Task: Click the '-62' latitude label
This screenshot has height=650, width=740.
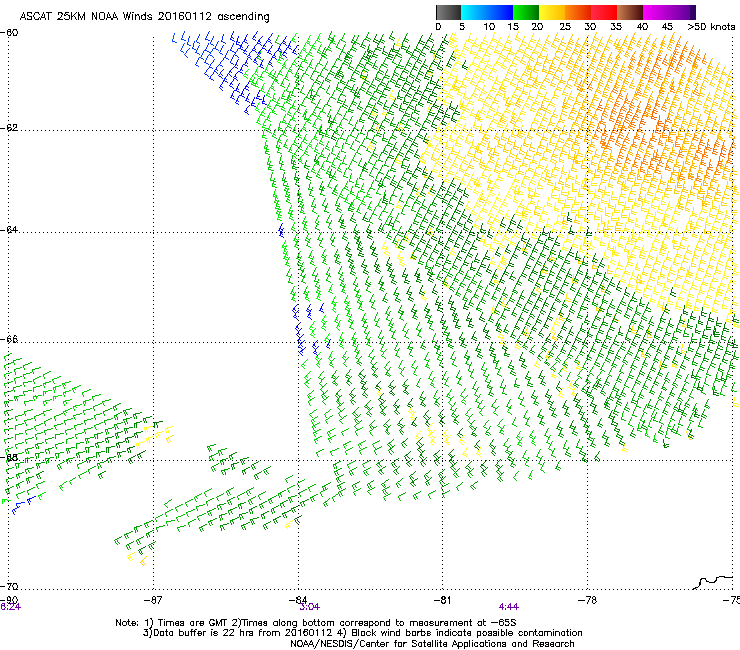Action: [x=9, y=128]
